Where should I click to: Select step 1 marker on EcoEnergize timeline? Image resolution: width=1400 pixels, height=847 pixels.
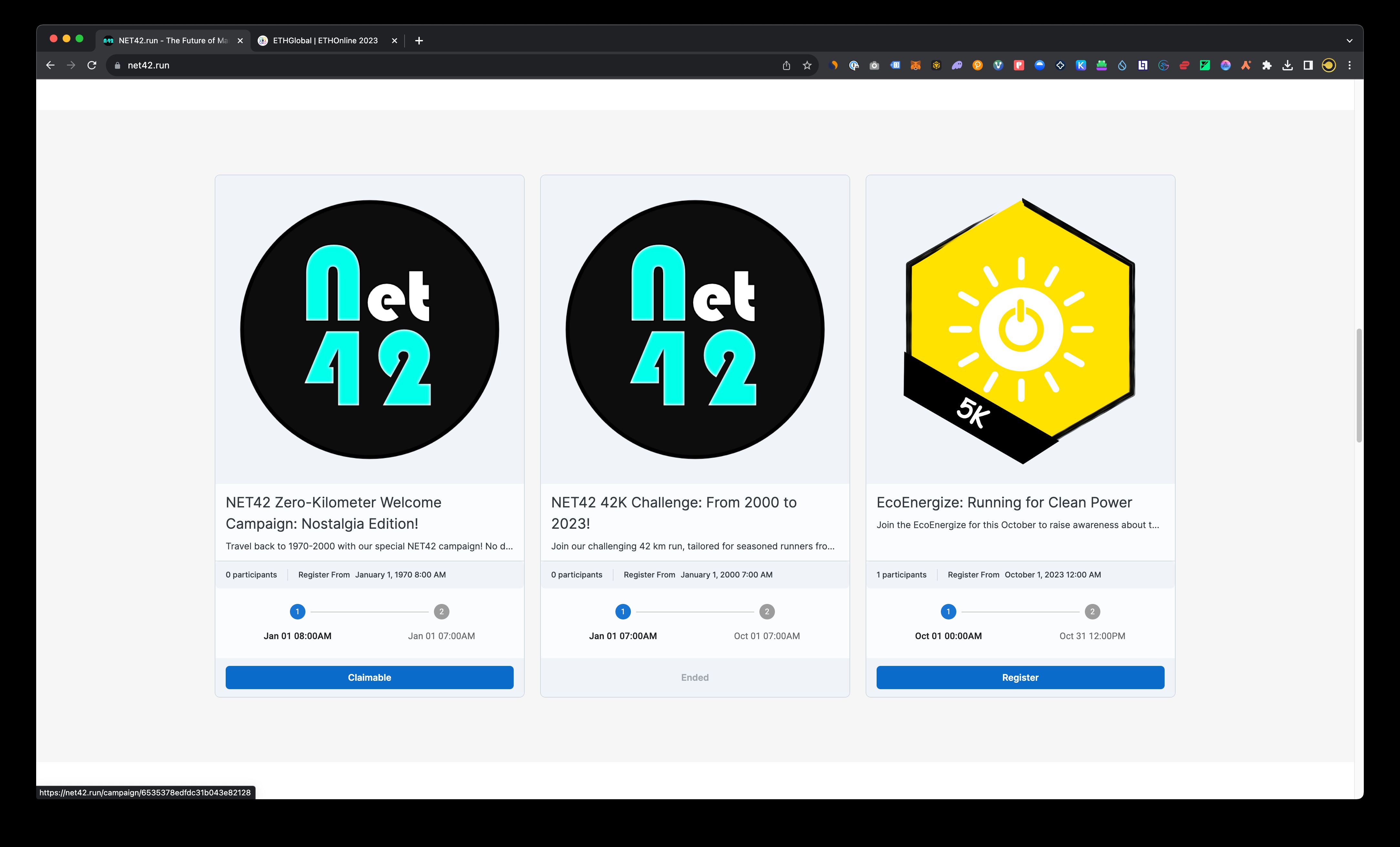[948, 612]
